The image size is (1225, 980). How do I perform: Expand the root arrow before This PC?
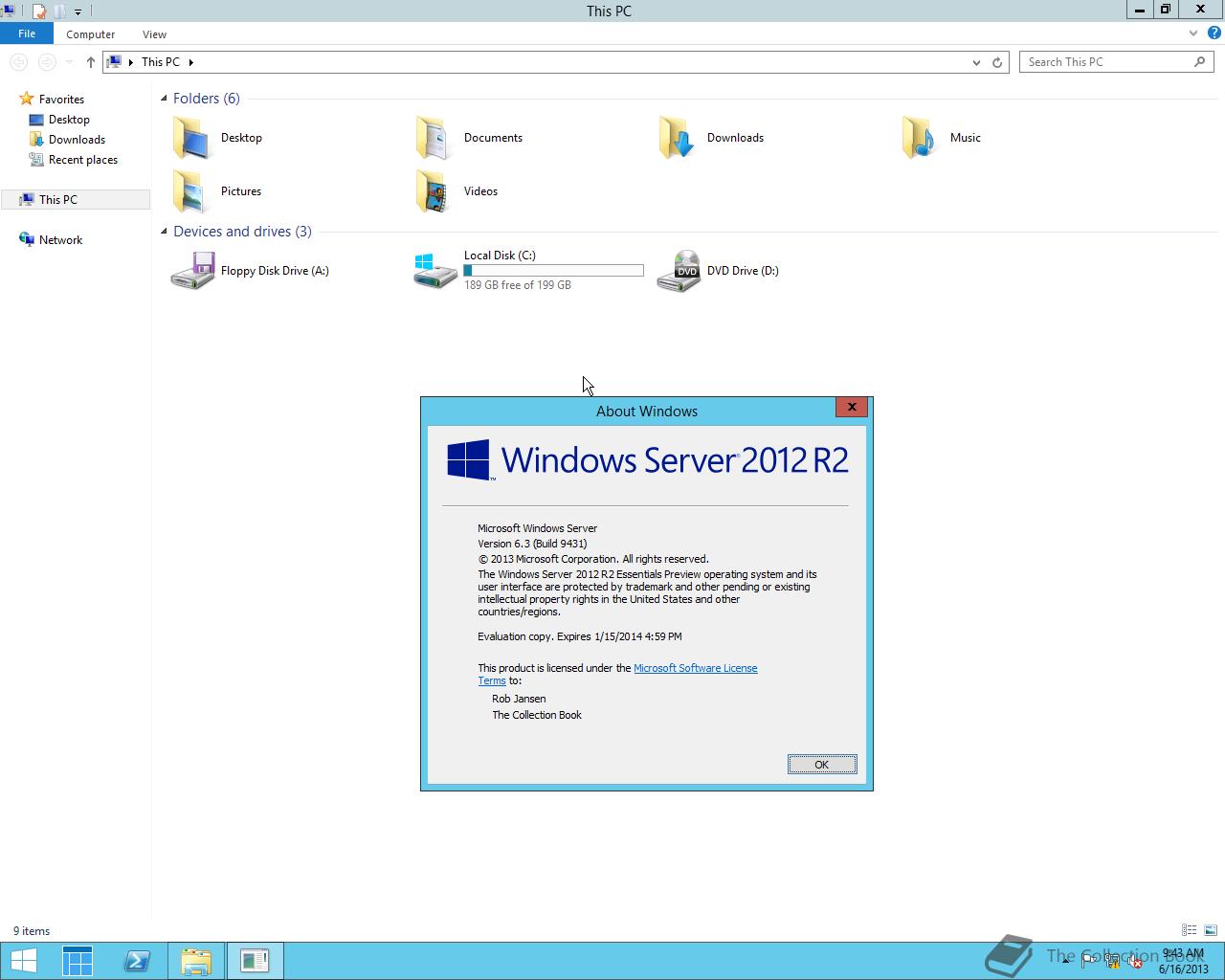click(x=130, y=62)
